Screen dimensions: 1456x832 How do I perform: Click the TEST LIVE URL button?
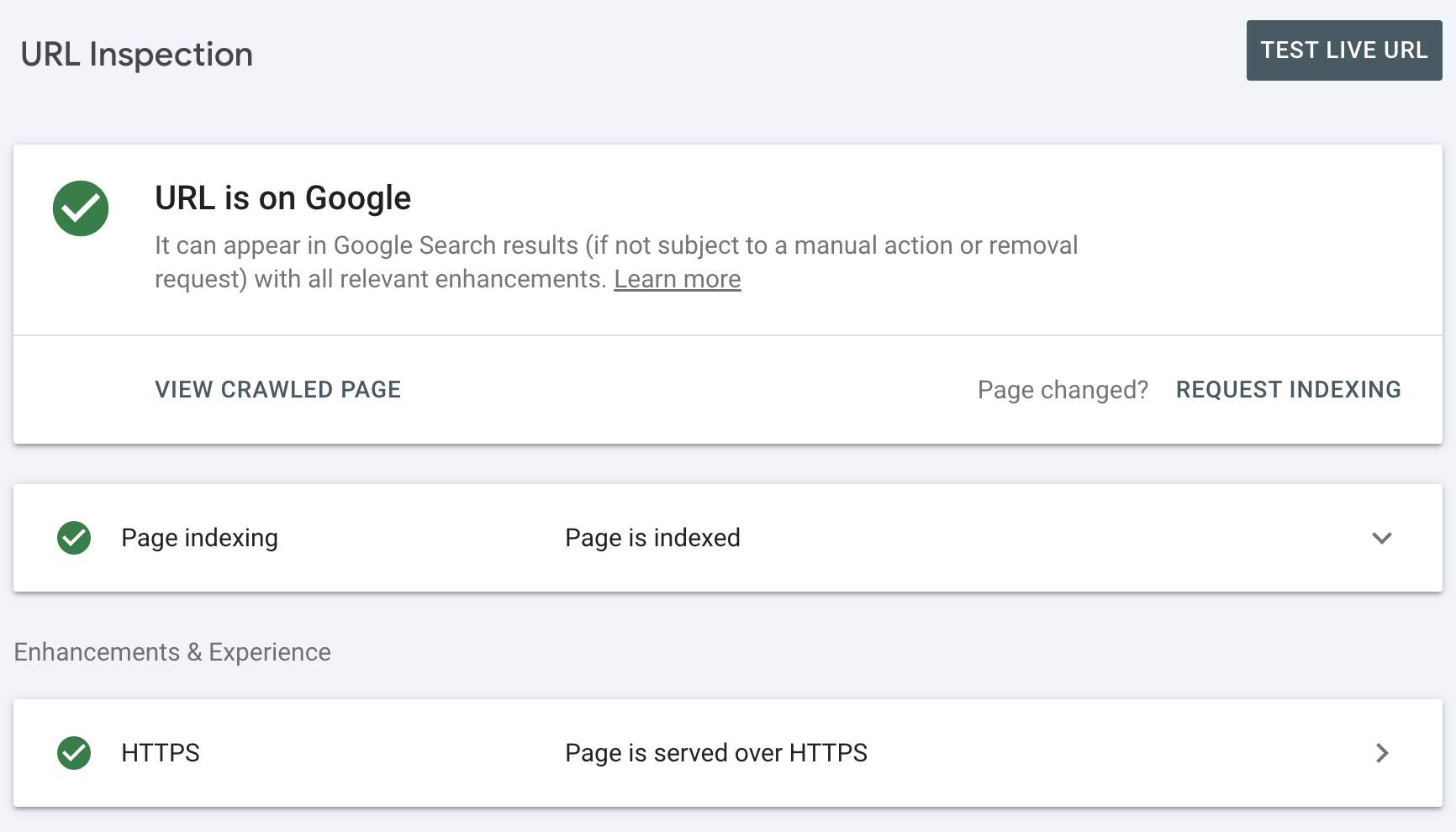pyautogui.click(x=1343, y=50)
